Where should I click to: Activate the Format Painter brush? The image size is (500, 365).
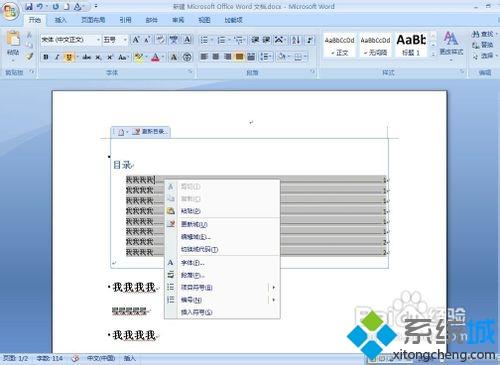click(29, 56)
